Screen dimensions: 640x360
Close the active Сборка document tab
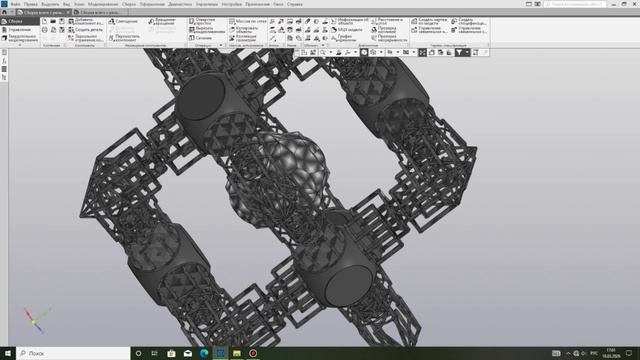pyautogui.click(x=68, y=12)
